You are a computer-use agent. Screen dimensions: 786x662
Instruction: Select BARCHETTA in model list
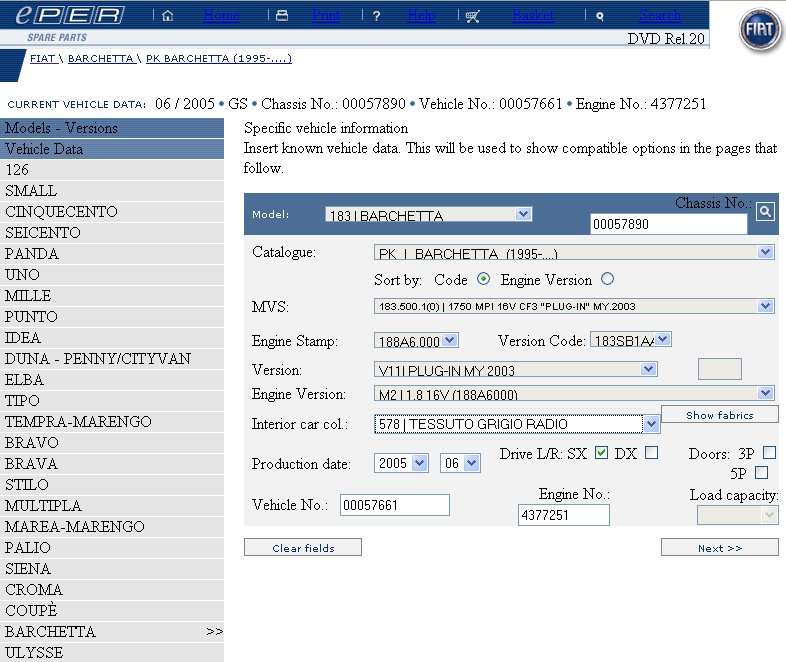coord(112,632)
